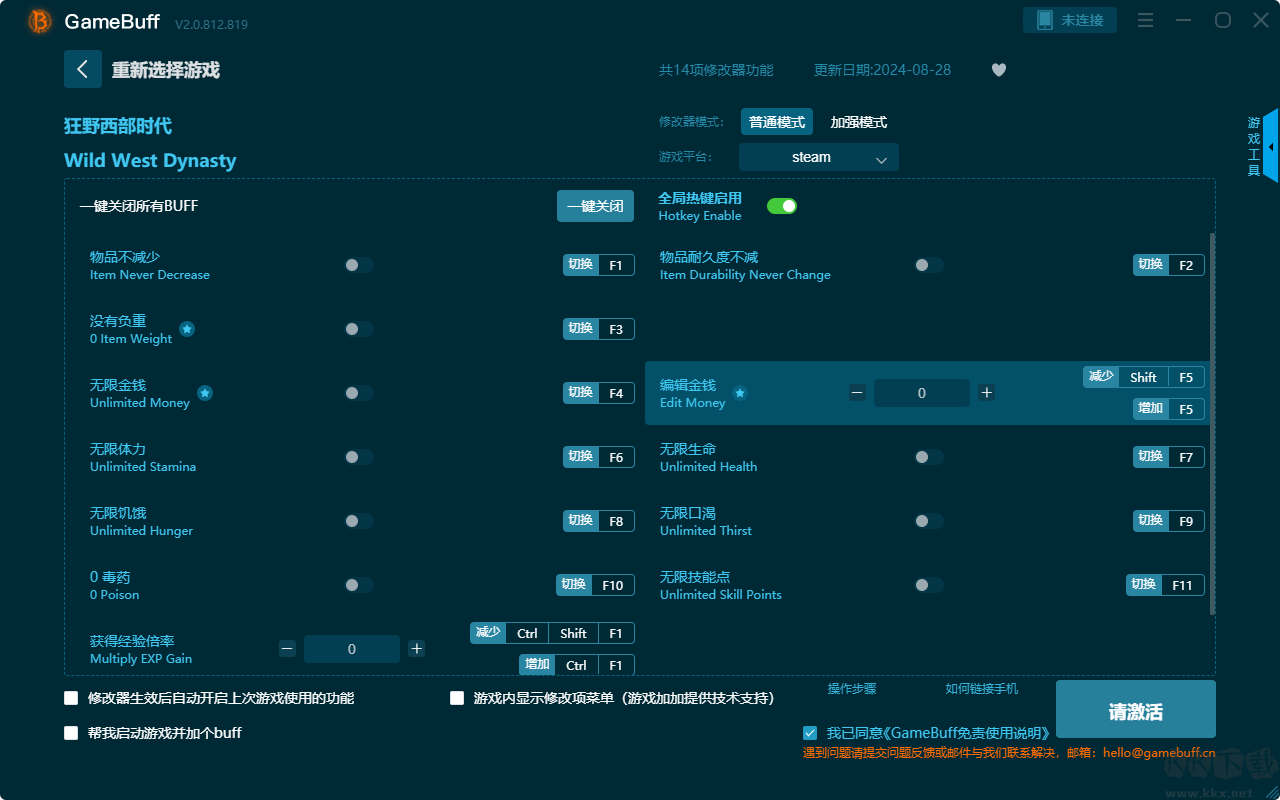Enable Item Durability Never Change toggle
Screen dimensions: 1280x800
[x=929, y=265]
